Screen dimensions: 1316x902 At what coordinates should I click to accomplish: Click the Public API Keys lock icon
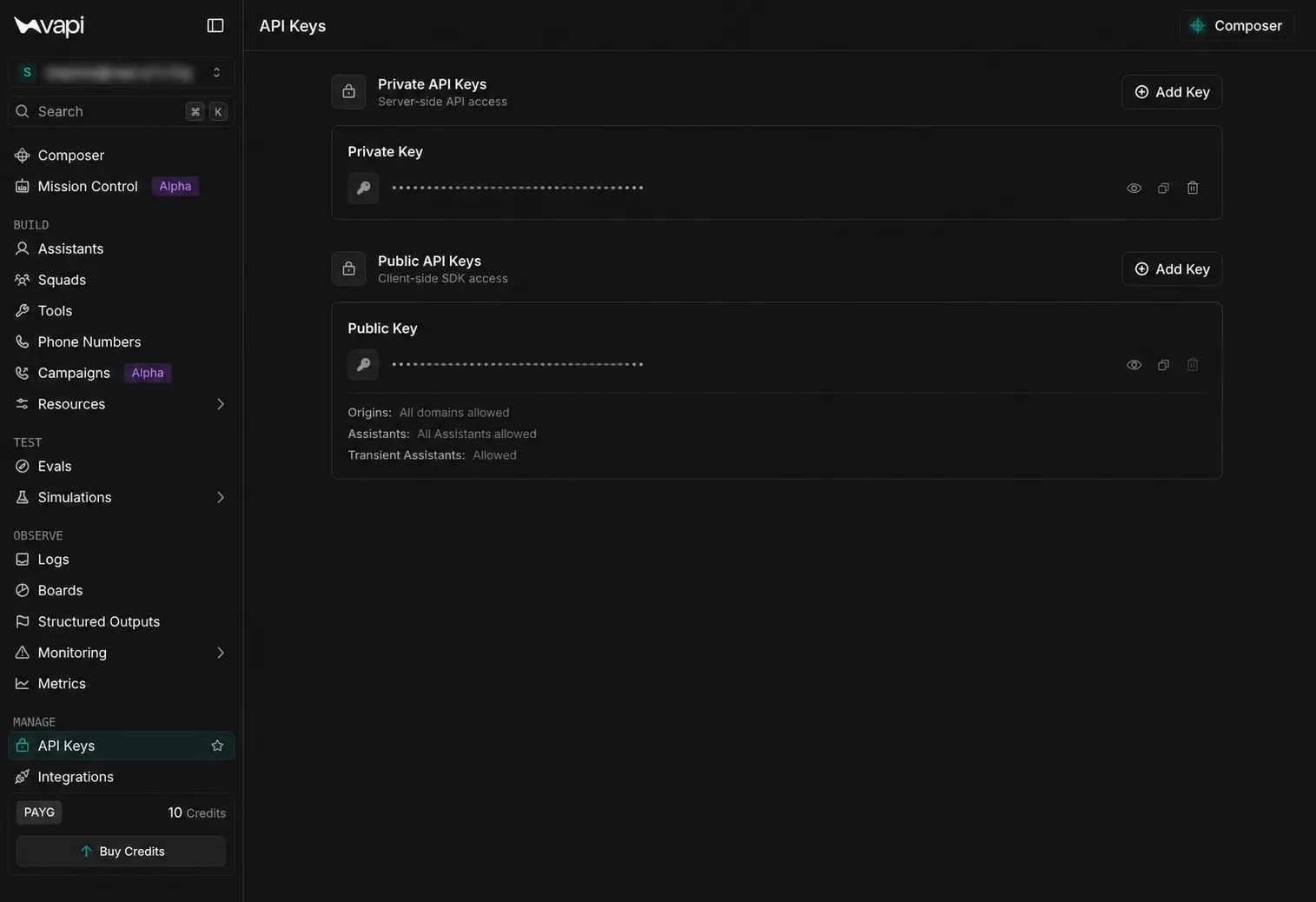pyautogui.click(x=348, y=269)
